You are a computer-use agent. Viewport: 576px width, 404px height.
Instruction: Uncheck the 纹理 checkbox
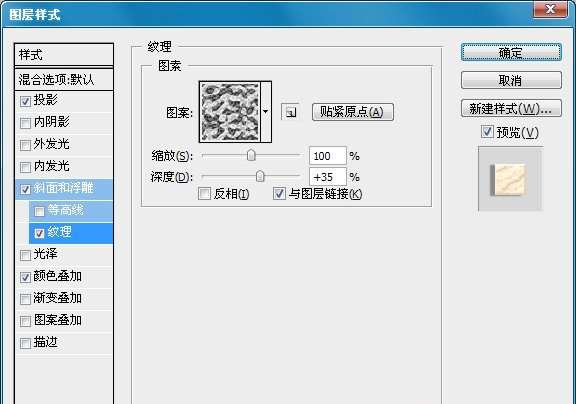(x=39, y=233)
